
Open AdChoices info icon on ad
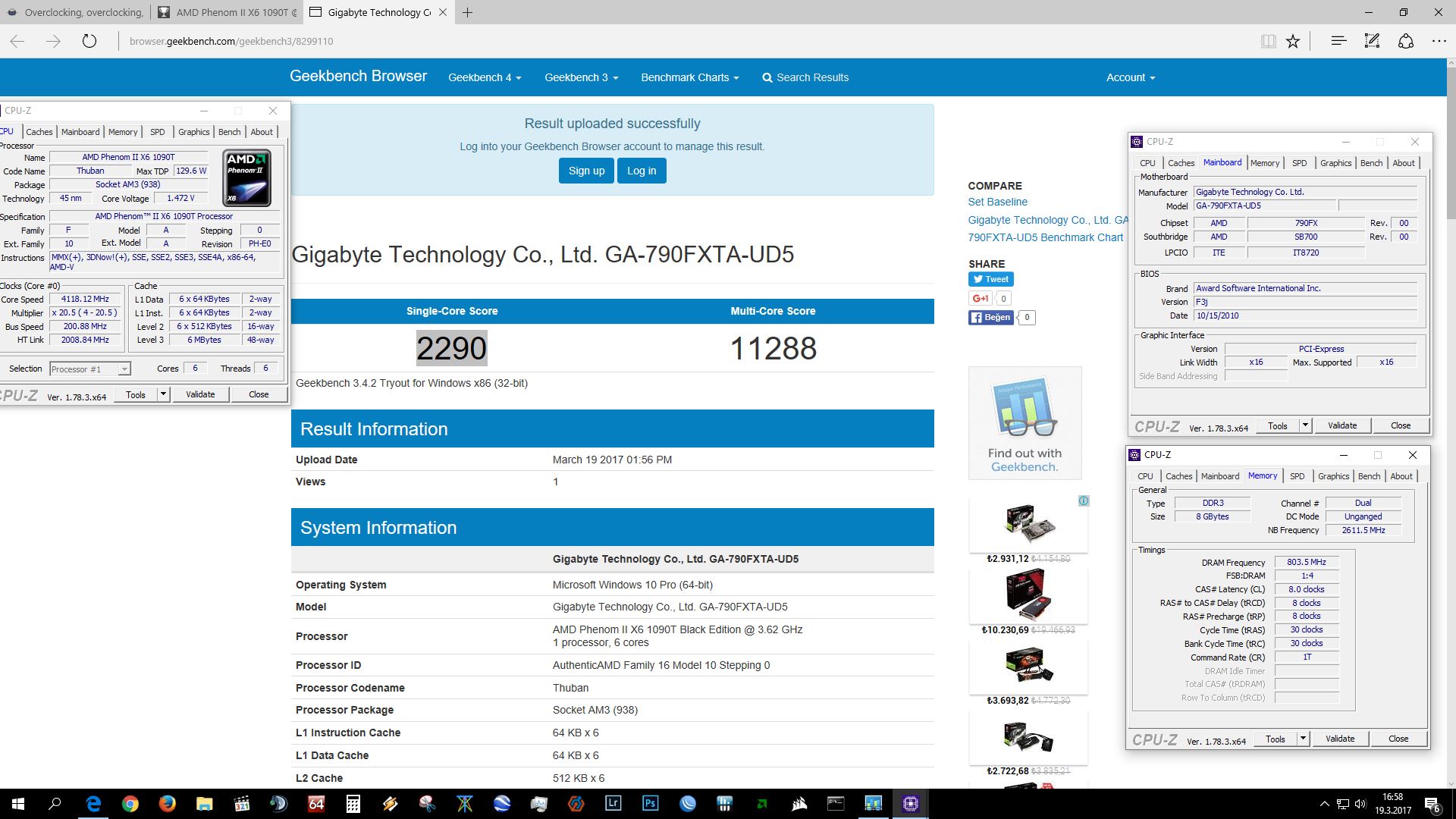pyautogui.click(x=1084, y=500)
